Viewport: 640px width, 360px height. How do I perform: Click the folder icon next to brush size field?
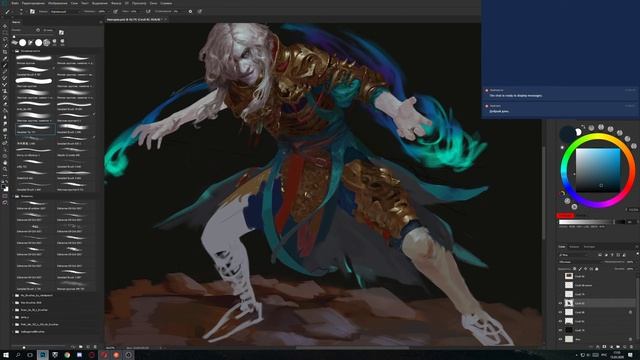61,32
